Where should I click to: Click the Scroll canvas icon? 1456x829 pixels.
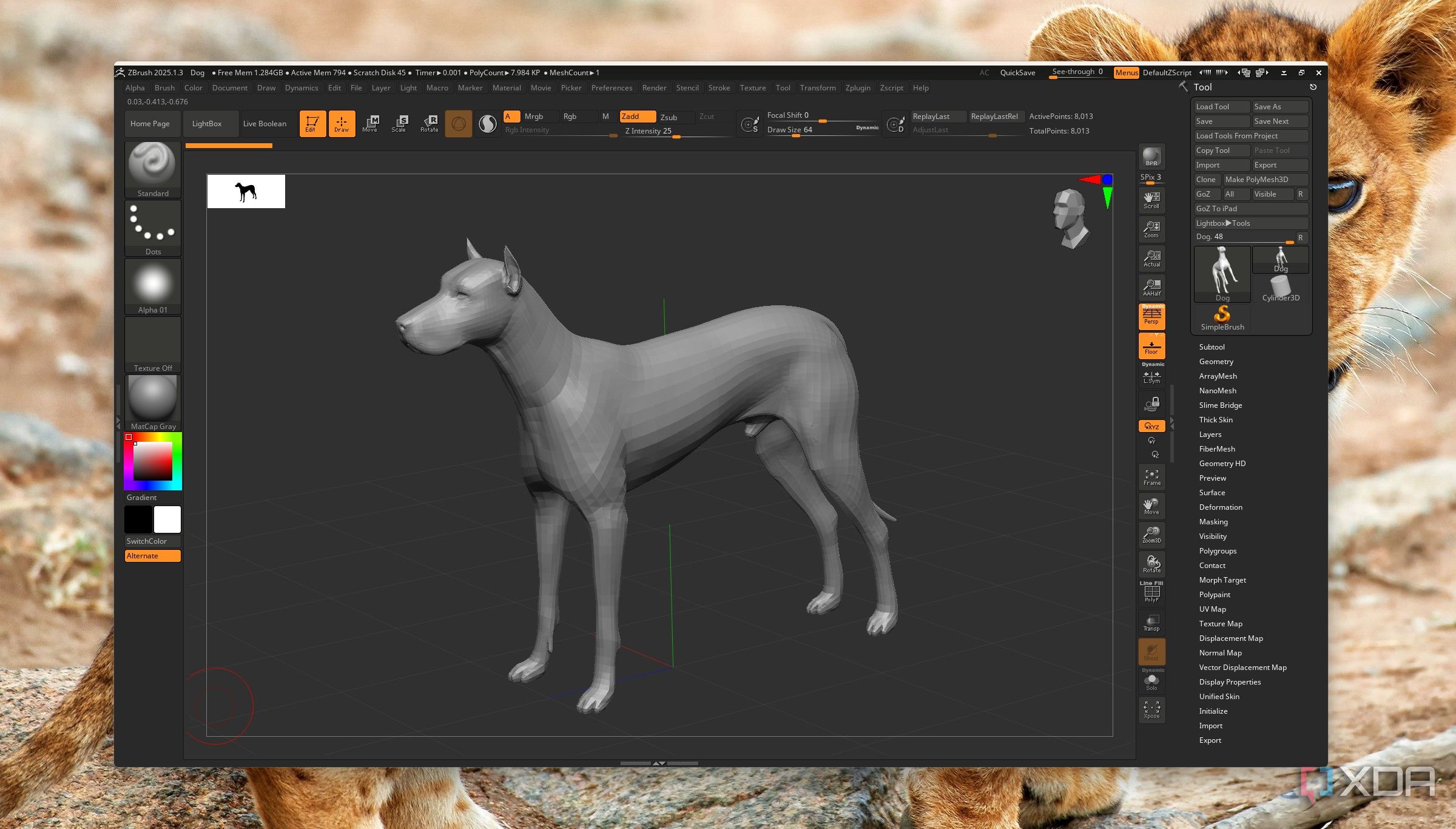coord(1151,200)
